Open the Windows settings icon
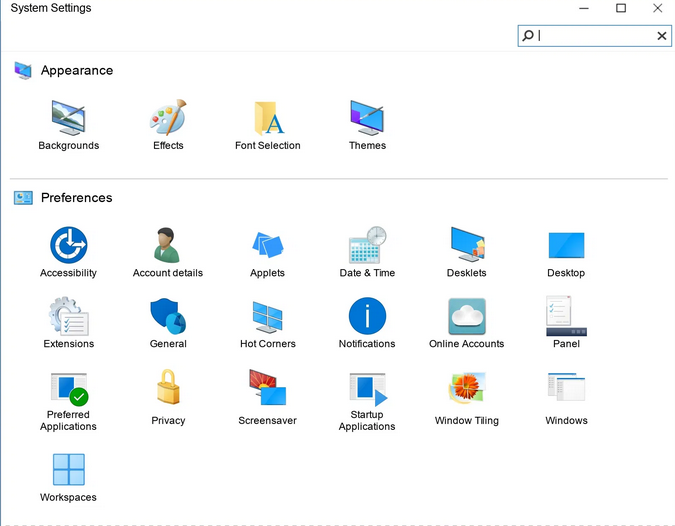Image resolution: width=675 pixels, height=526 pixels. (567, 387)
